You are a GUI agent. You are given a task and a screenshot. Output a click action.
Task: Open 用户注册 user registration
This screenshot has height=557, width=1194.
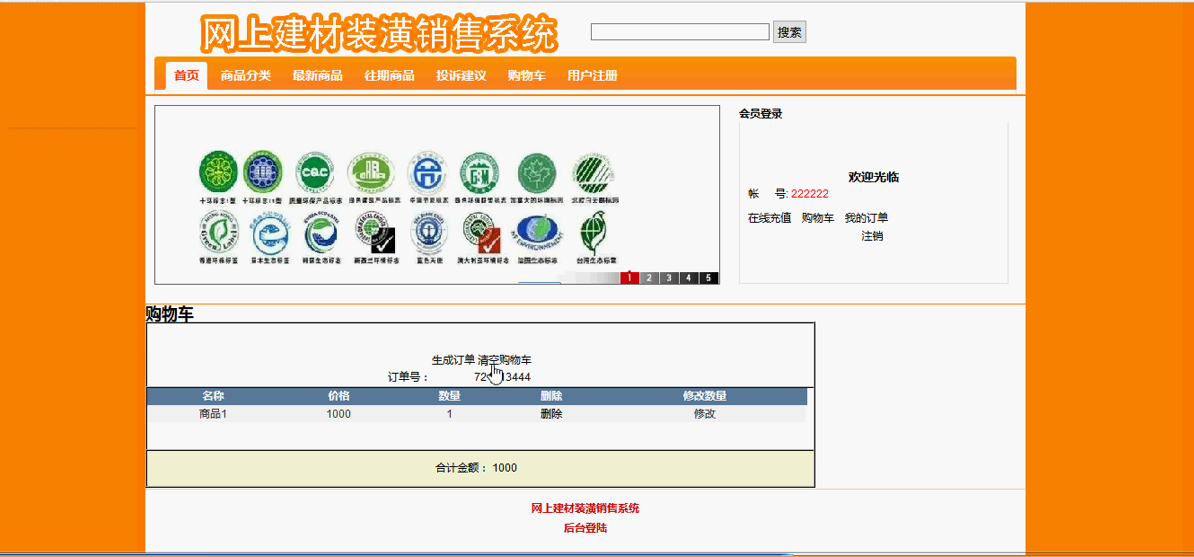pos(592,75)
